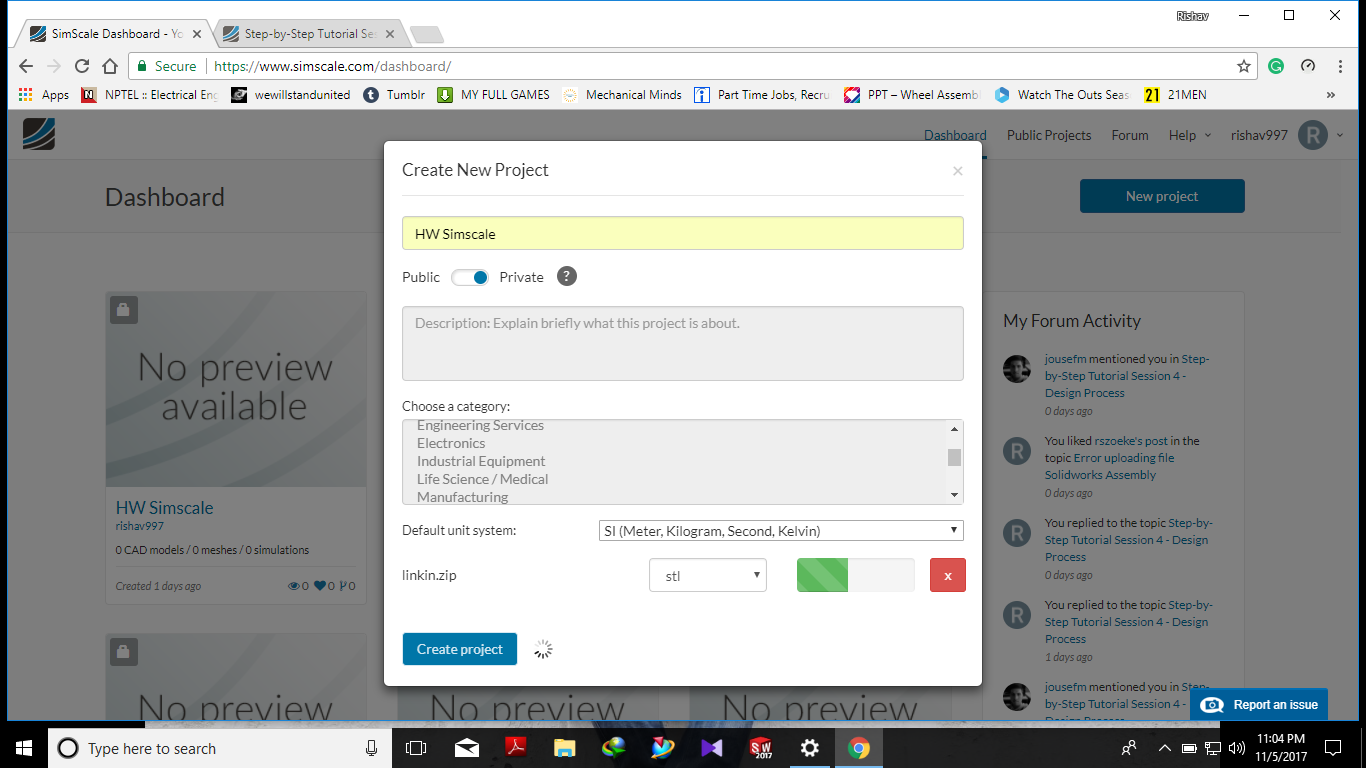
Task: Expand the bookmarks bar overflow chevron
Action: point(1331,95)
